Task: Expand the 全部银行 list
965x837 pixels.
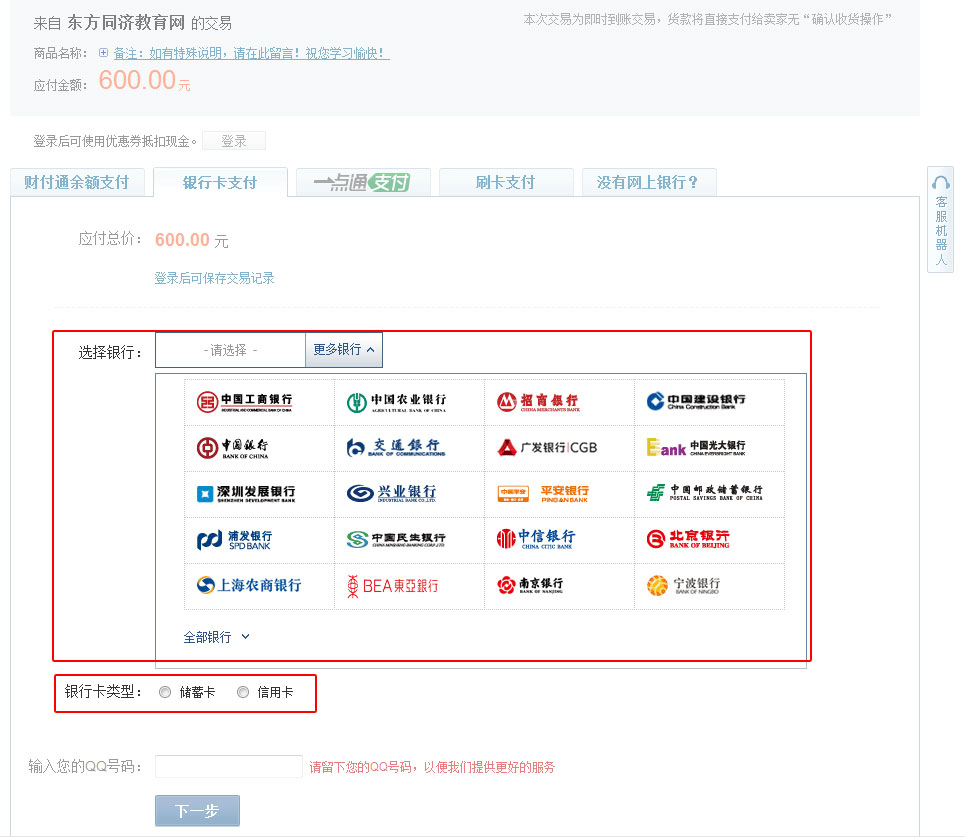Action: [x=217, y=637]
